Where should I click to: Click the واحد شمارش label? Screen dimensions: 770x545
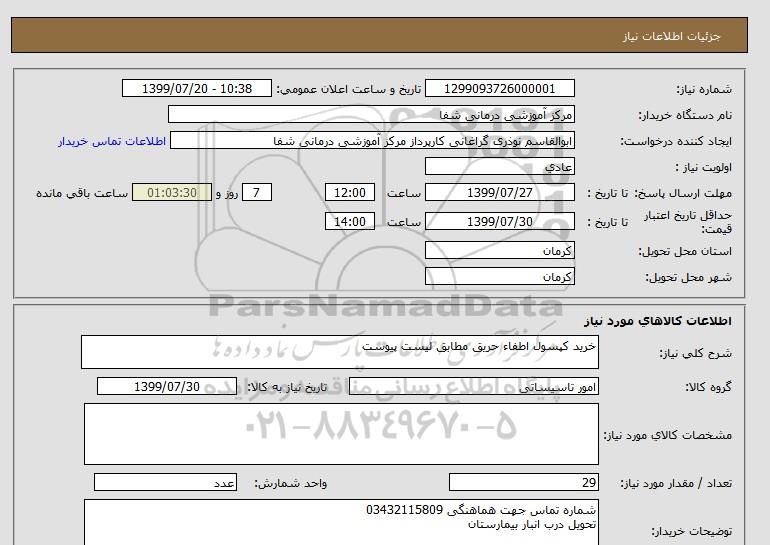290,483
